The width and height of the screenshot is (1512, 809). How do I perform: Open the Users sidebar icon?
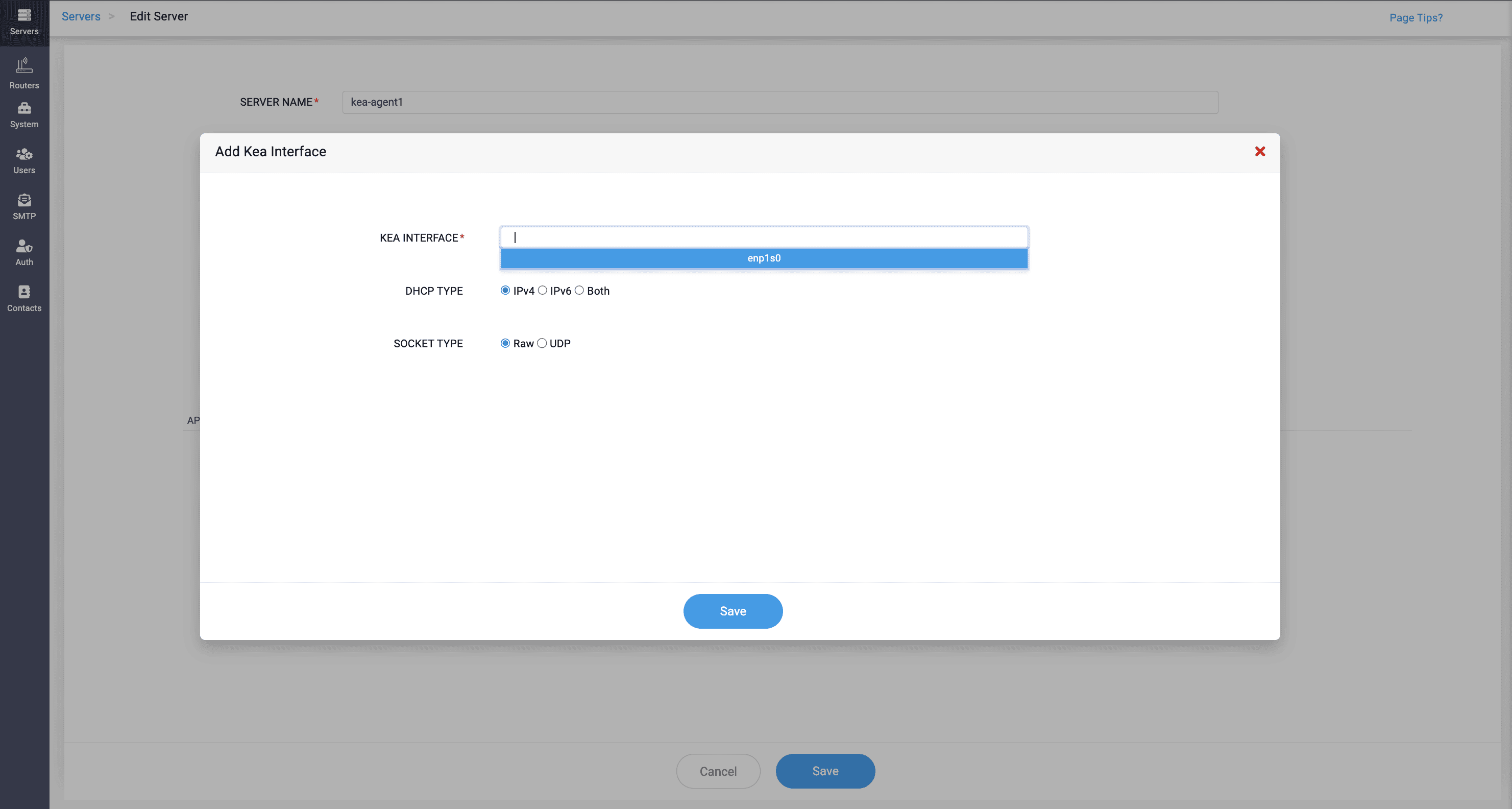(24, 161)
